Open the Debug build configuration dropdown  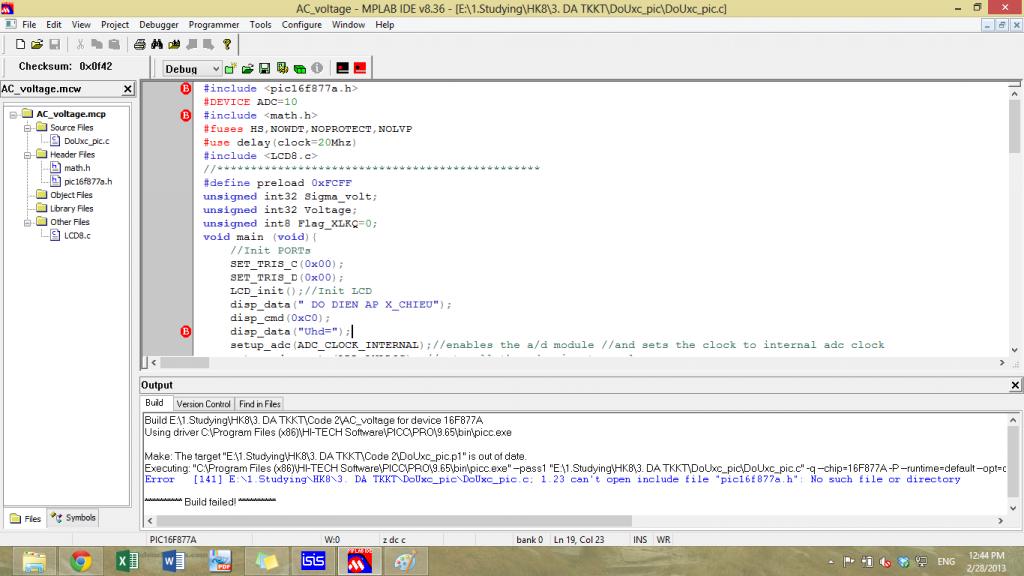[x=214, y=69]
